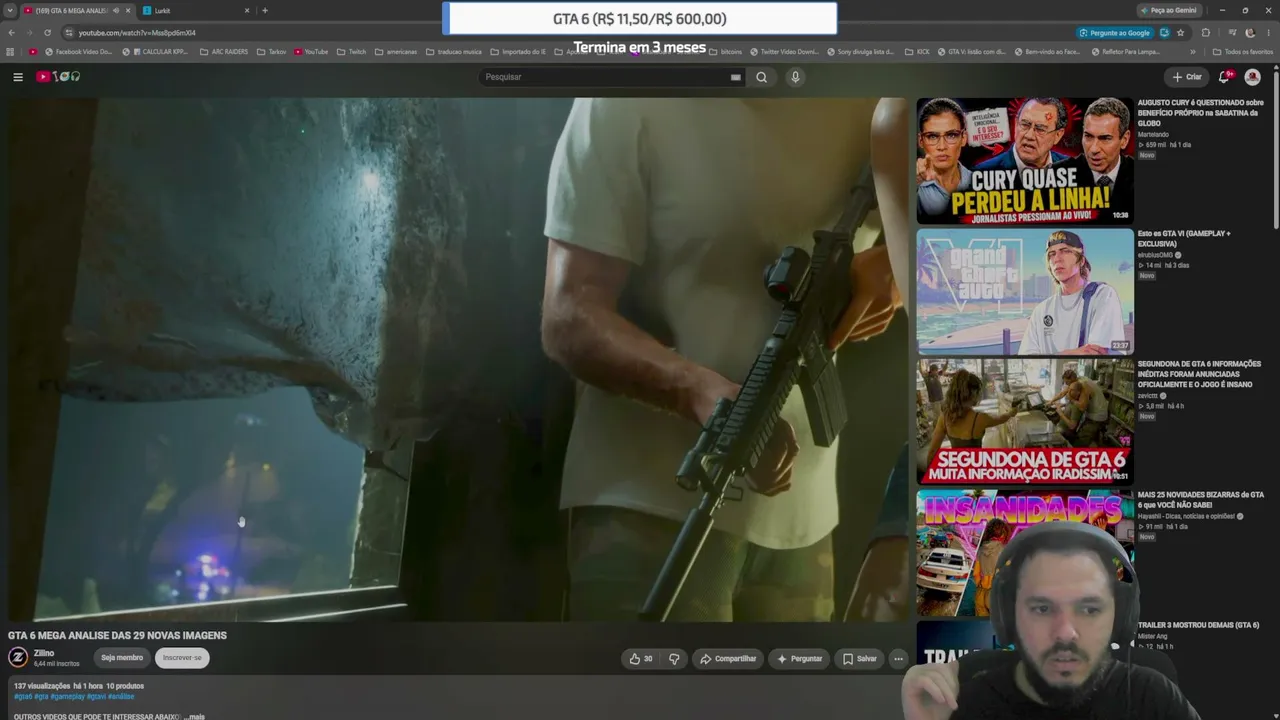Start voice search with the microphone icon
The image size is (1280, 720).
pos(795,77)
